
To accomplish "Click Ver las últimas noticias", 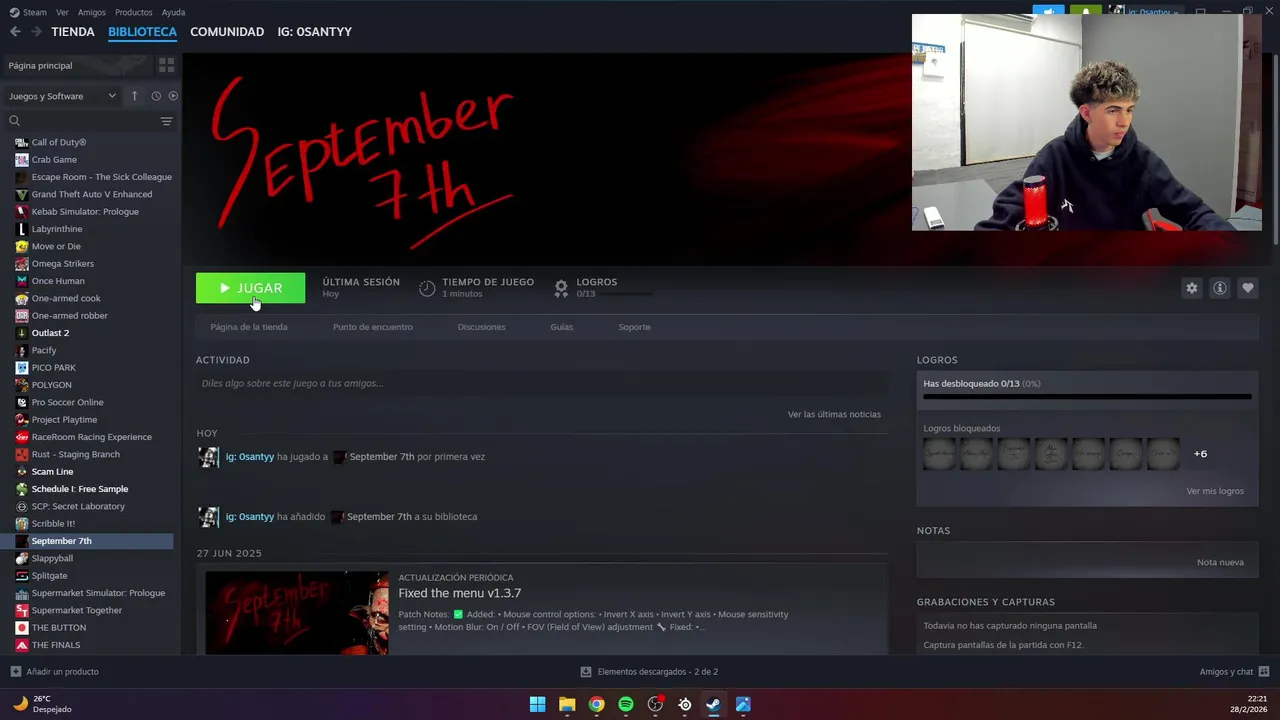I will [834, 414].
